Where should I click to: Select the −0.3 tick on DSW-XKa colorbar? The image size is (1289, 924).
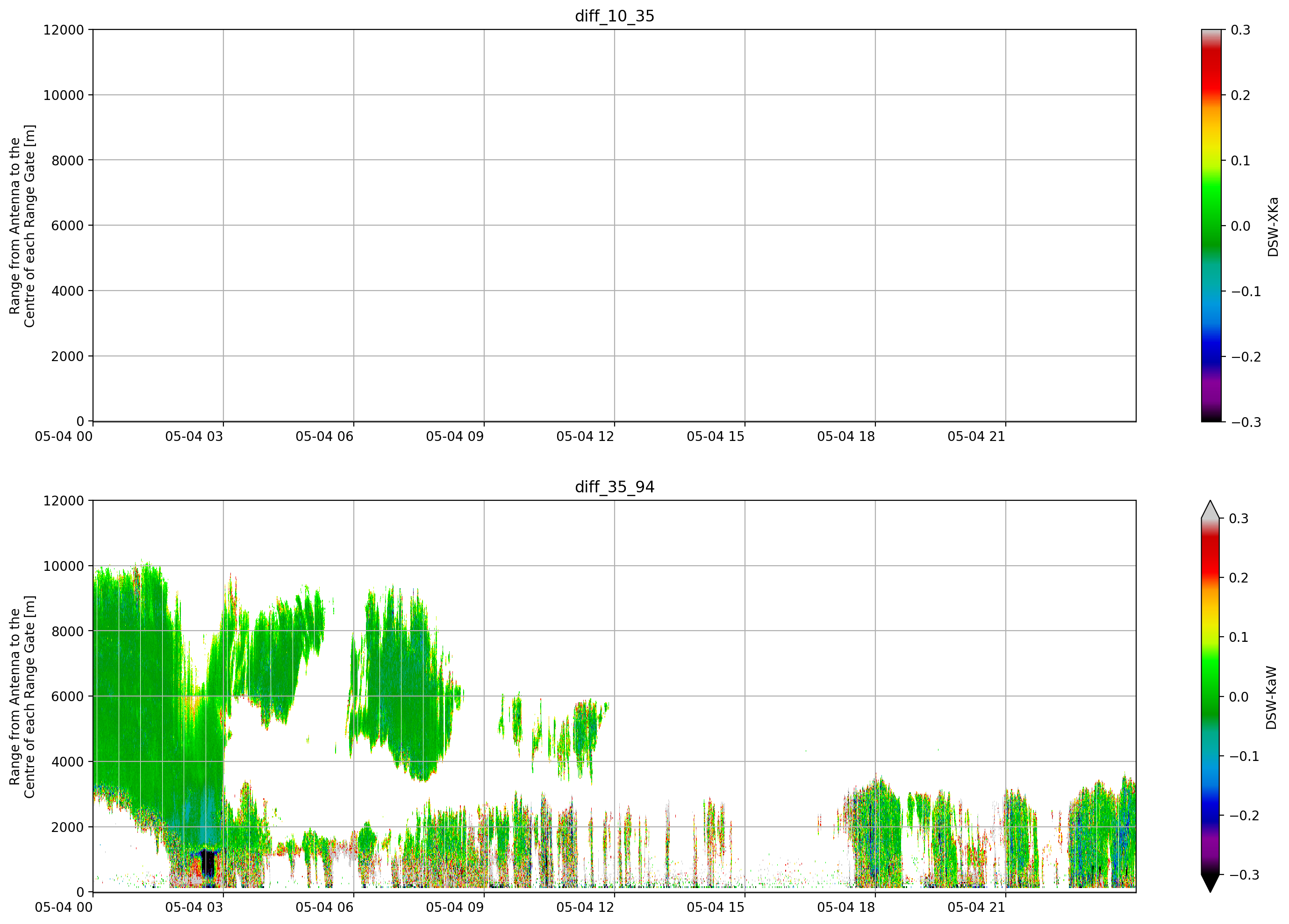click(1246, 422)
